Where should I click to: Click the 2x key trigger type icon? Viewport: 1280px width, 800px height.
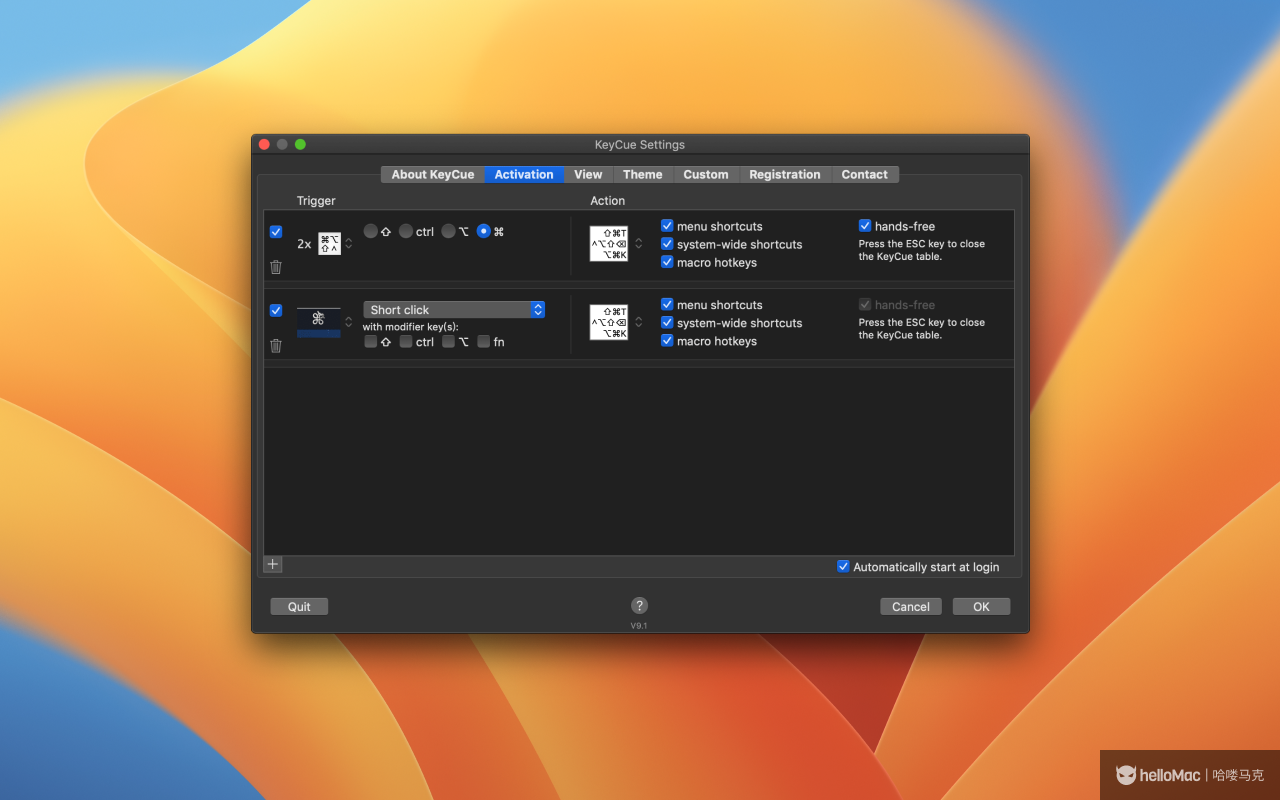pos(330,243)
